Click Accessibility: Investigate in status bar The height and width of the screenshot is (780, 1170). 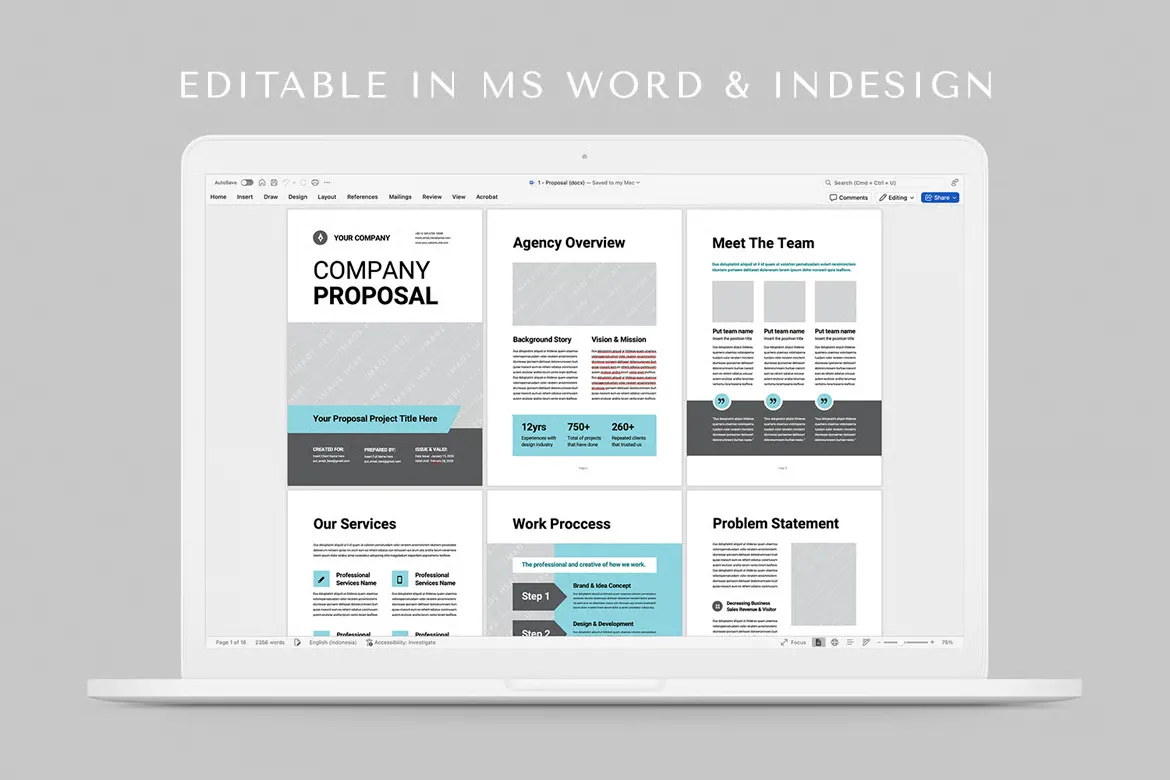401,643
